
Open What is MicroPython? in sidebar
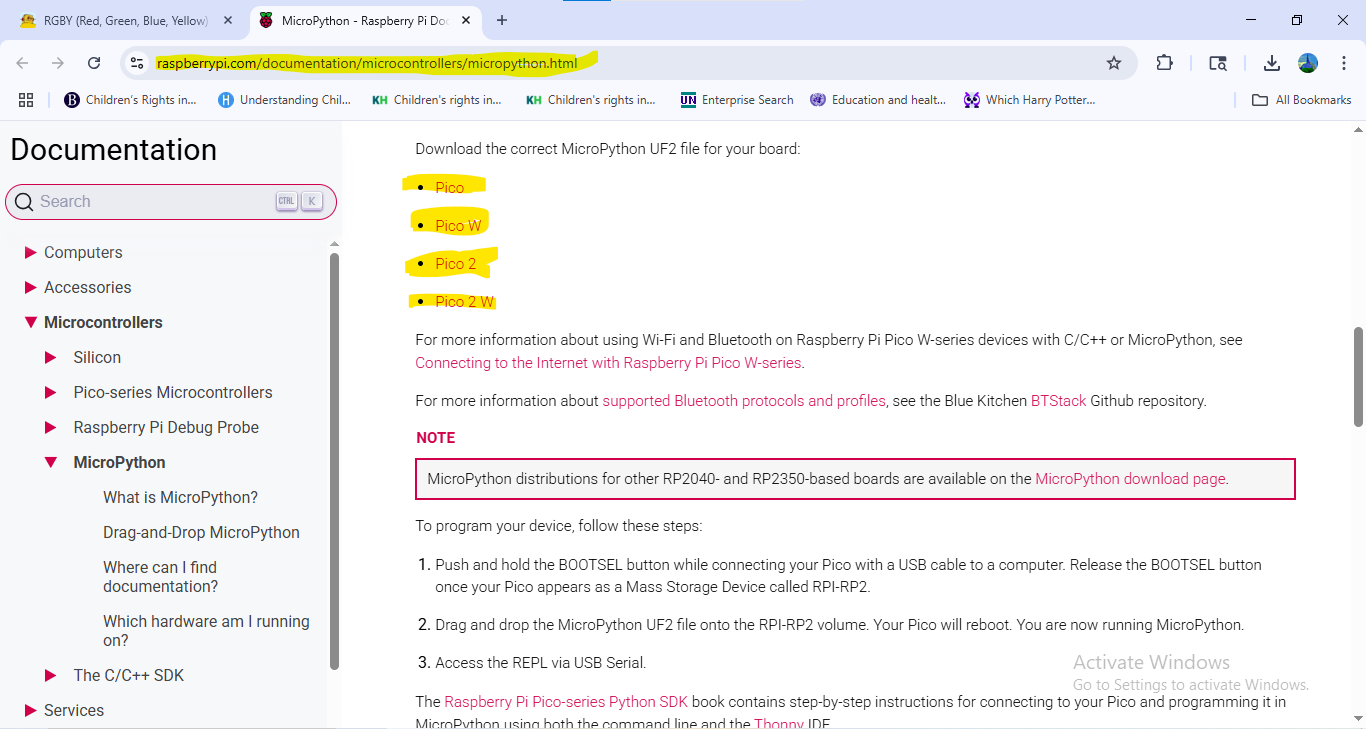pyautogui.click(x=180, y=497)
